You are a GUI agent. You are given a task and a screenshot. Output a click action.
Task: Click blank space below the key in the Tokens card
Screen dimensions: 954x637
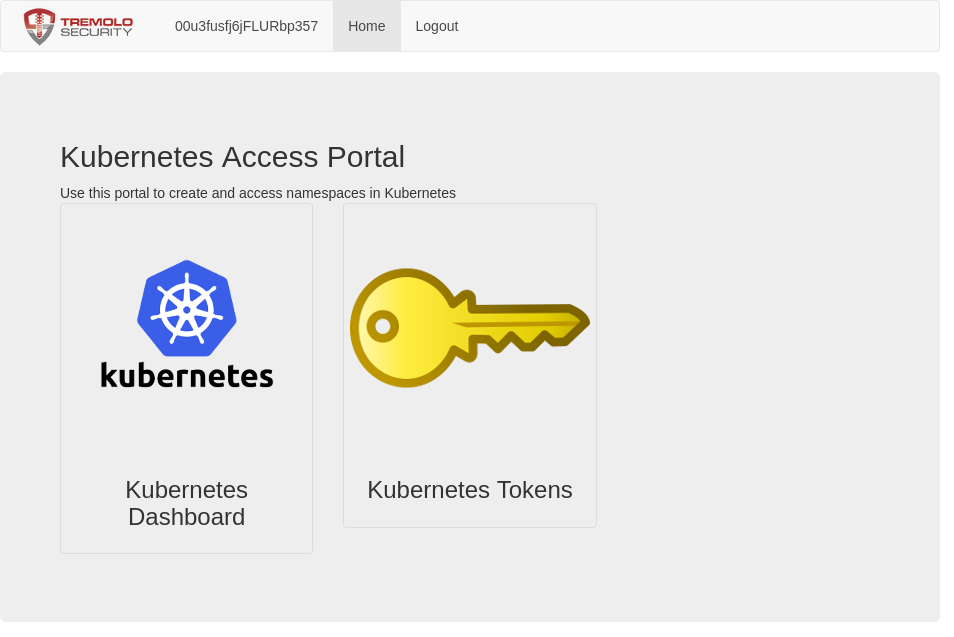tap(469, 430)
